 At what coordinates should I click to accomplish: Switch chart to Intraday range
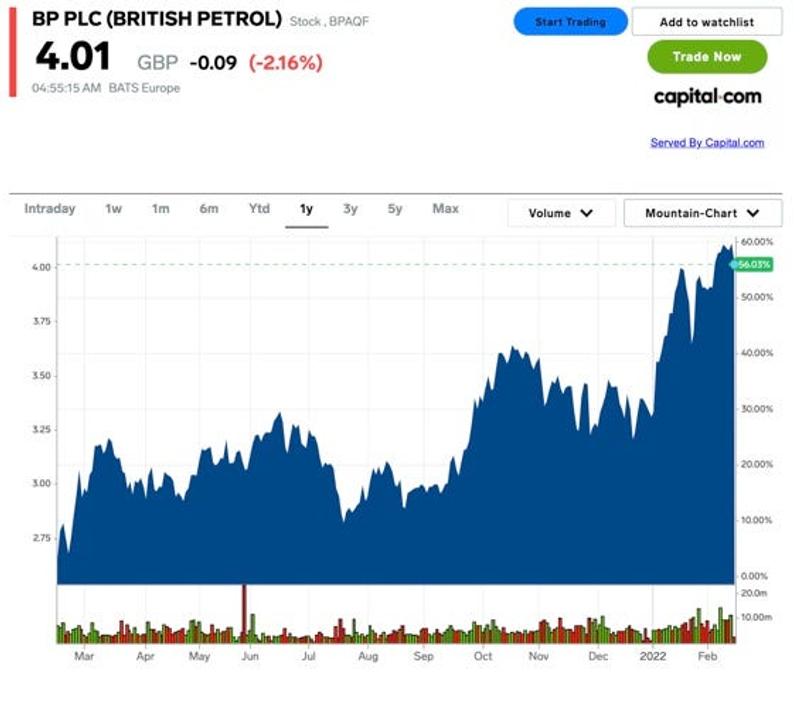point(49,209)
